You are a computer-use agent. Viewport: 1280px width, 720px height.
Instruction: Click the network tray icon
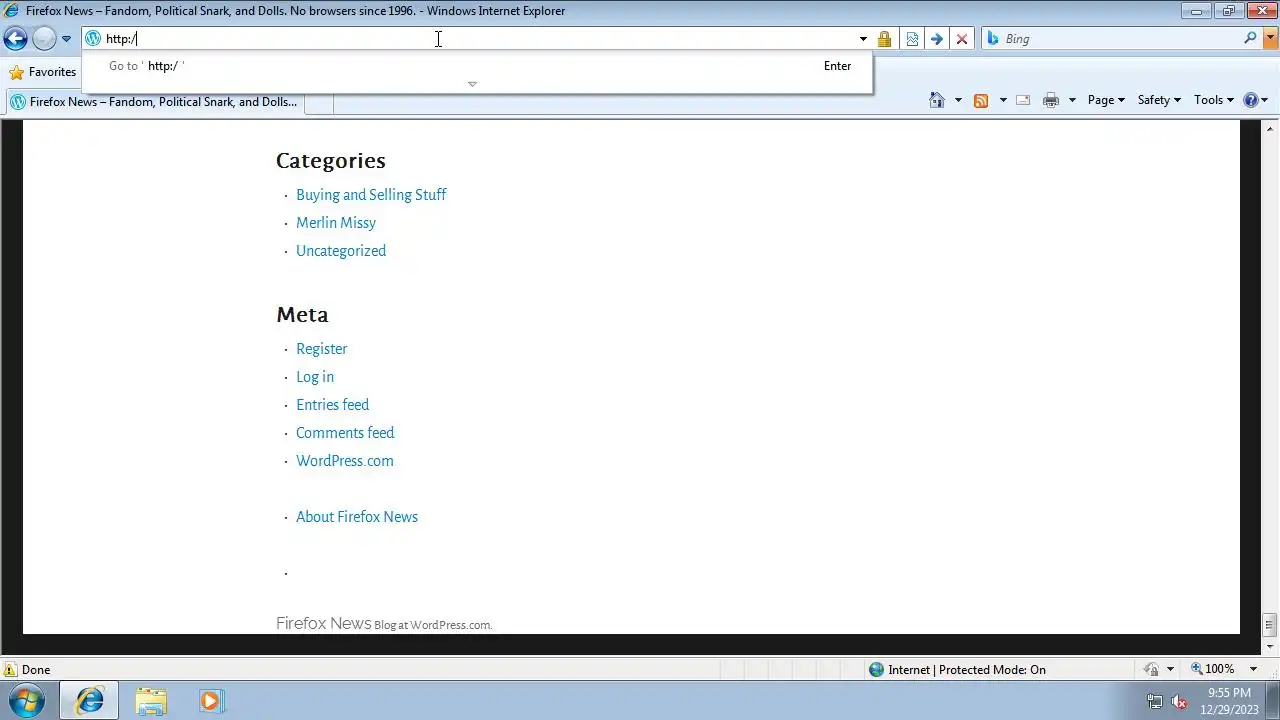click(x=1155, y=701)
